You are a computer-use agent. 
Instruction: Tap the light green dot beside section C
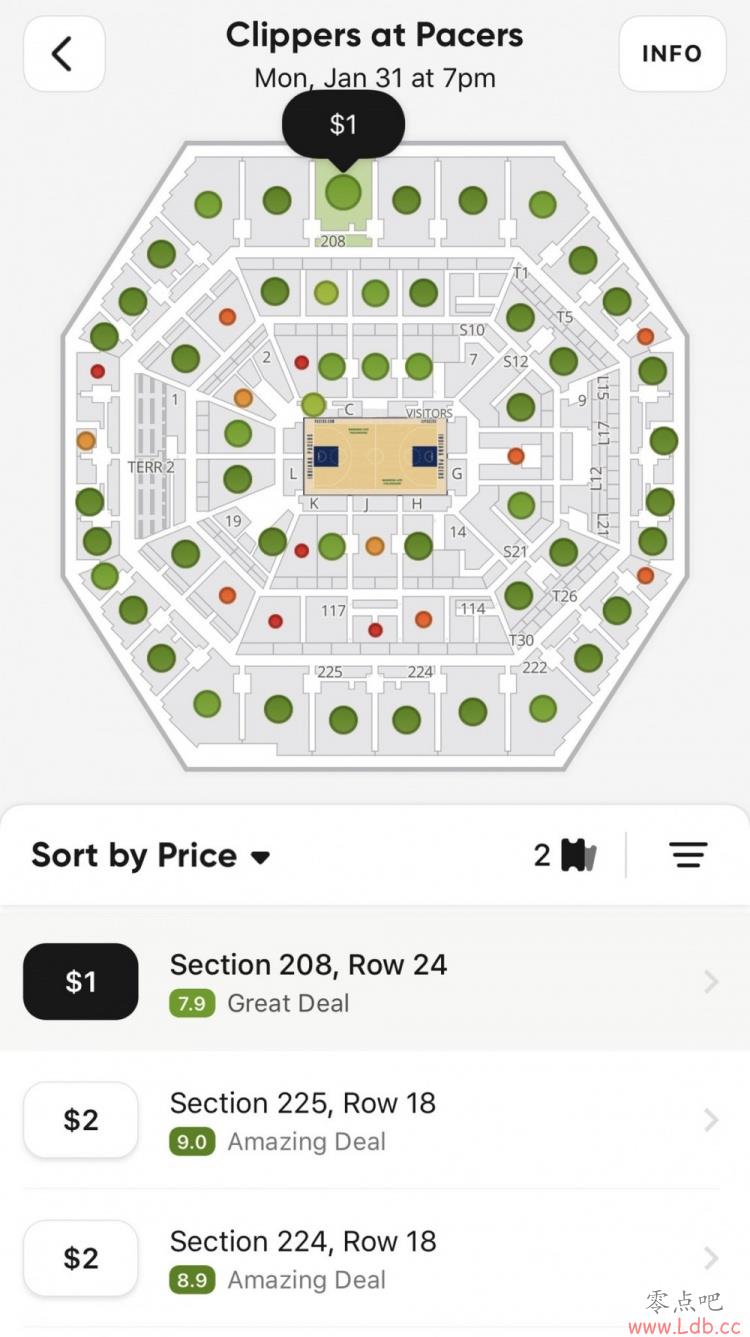[x=314, y=405]
